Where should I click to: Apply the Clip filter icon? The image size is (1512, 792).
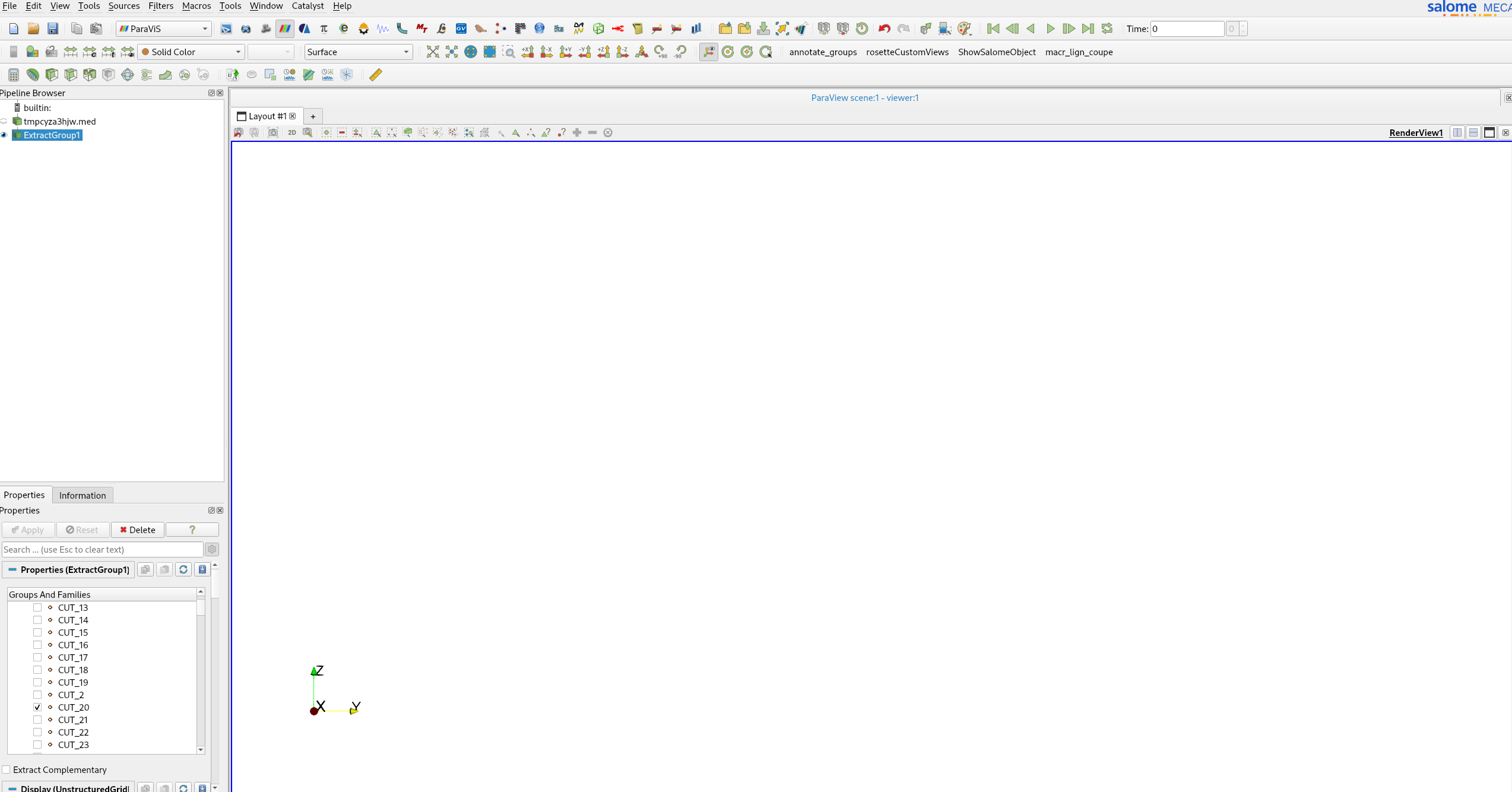tap(52, 75)
